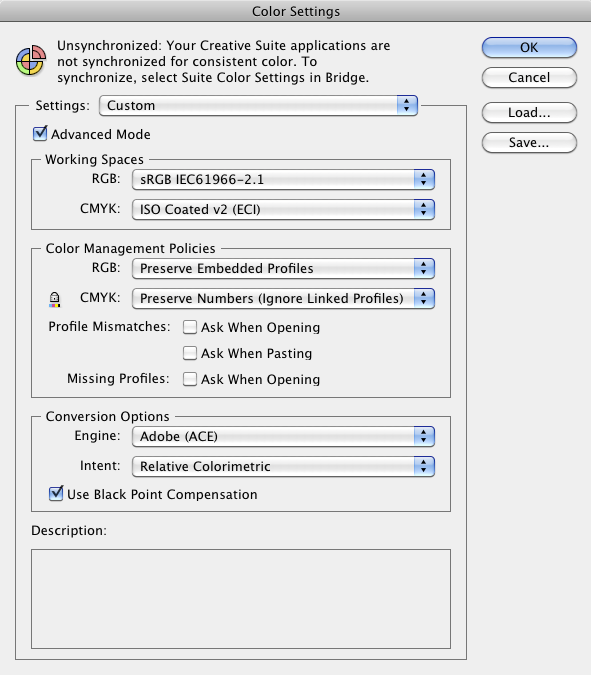Click the CMYK policy lock icon
The width and height of the screenshot is (591, 675).
pos(55,300)
